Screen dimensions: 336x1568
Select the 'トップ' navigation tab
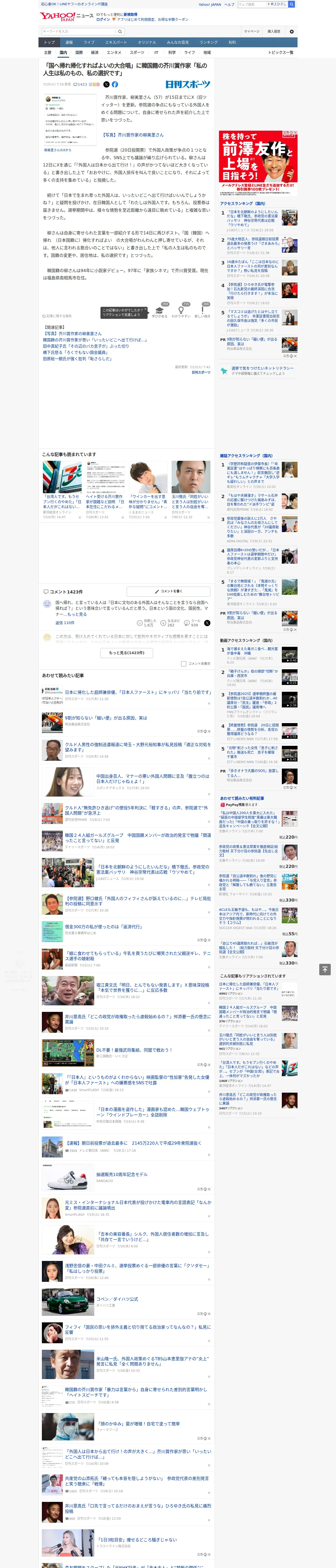(49, 43)
